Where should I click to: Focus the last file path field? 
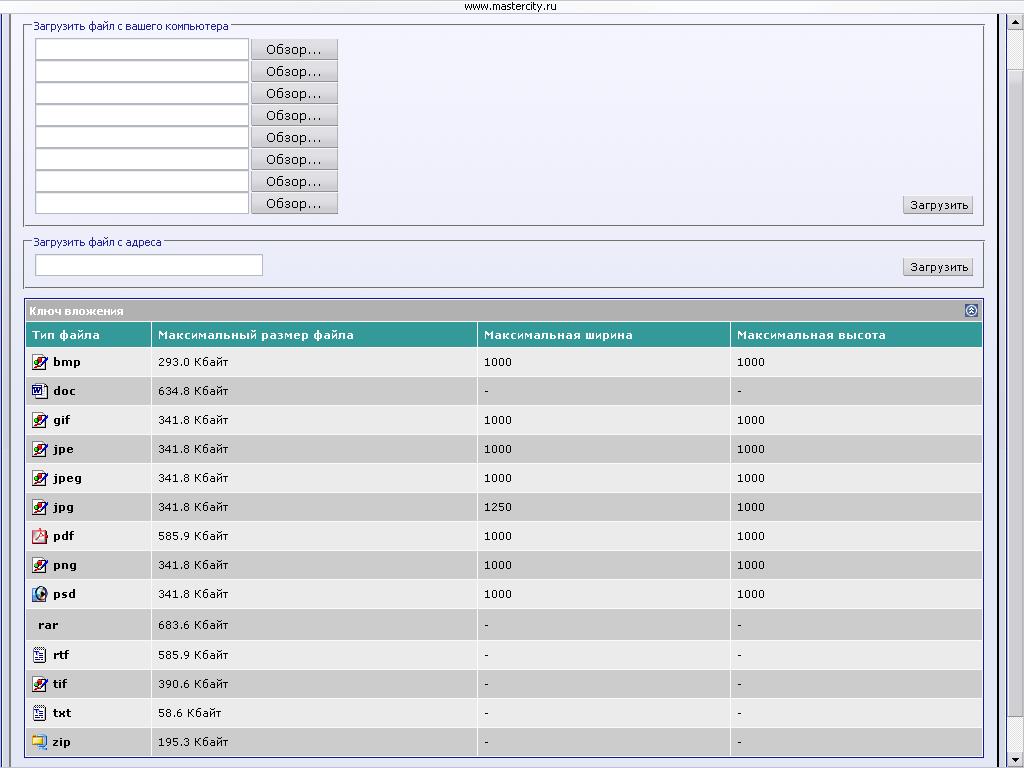(142, 203)
